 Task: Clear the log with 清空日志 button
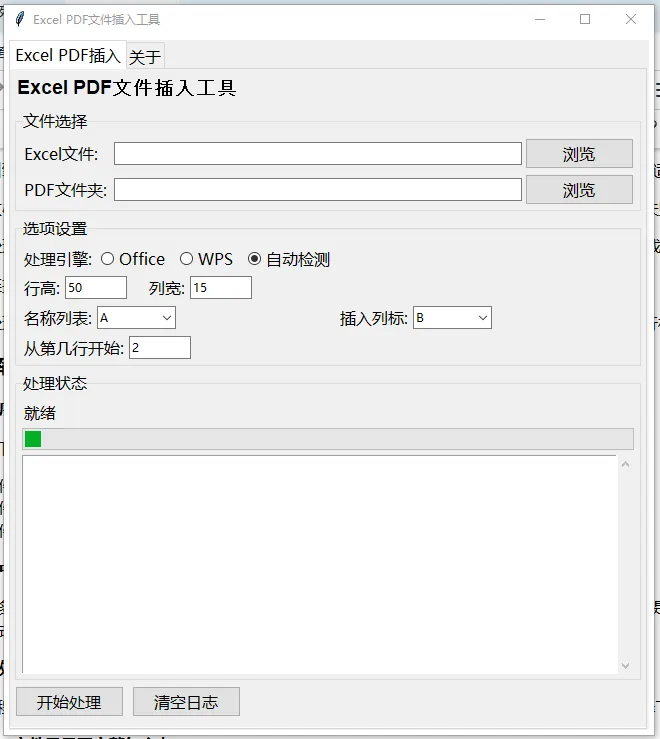point(186,702)
